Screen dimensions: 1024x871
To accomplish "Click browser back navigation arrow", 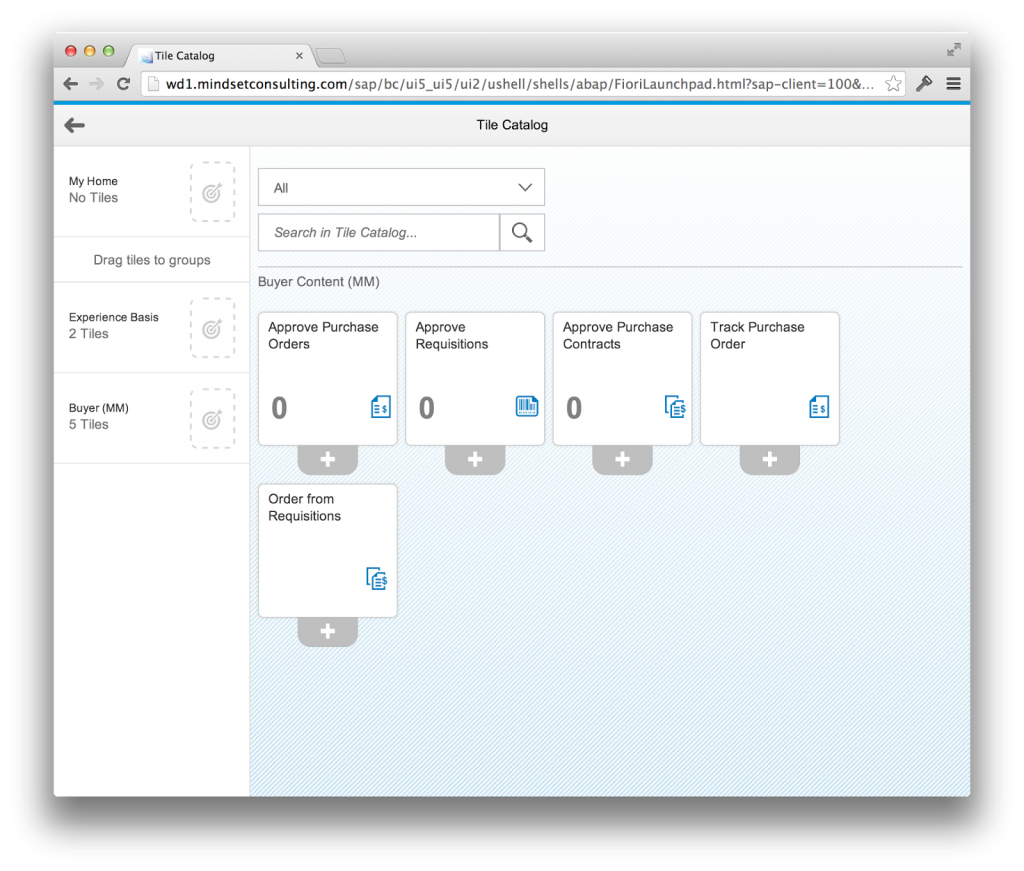I will coord(71,84).
